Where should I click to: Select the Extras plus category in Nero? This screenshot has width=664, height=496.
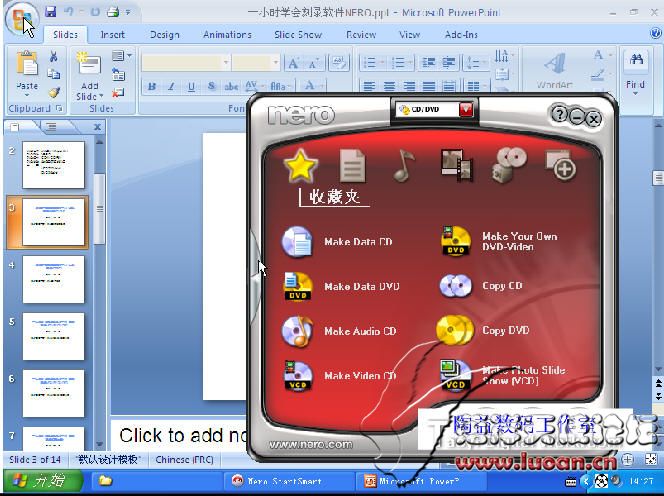pyautogui.click(x=561, y=165)
